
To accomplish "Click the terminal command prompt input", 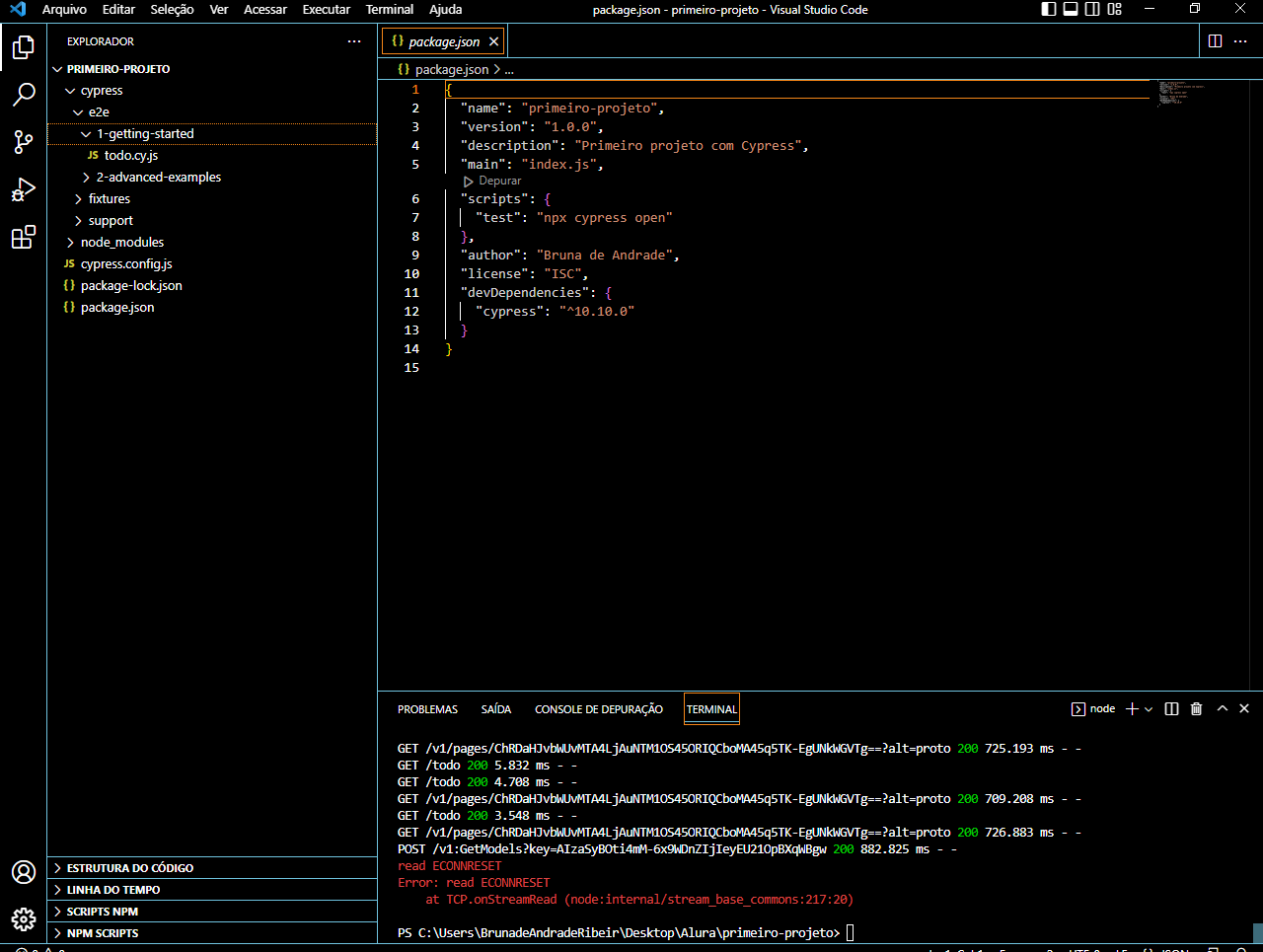I will pyautogui.click(x=850, y=932).
